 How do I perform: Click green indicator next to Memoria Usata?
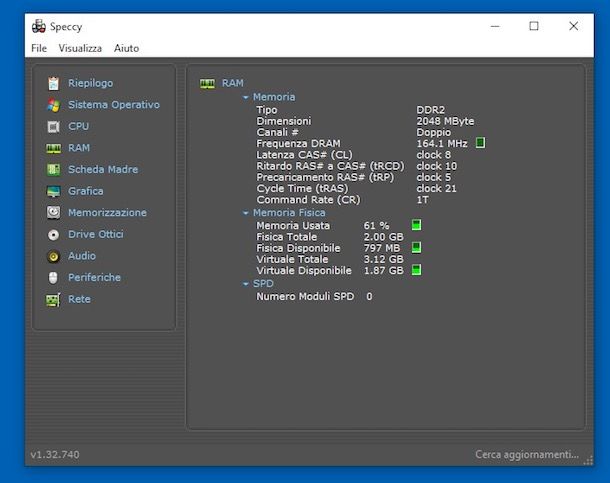point(416,225)
